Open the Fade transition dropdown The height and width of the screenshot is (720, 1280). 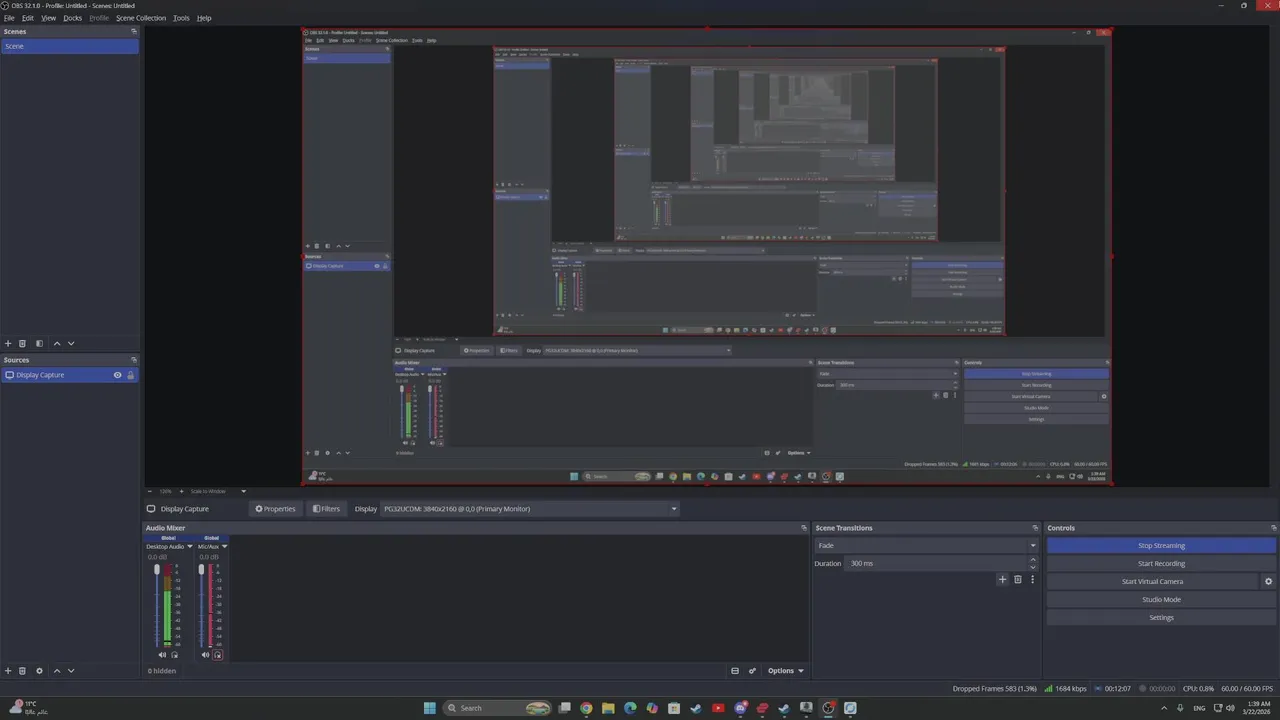click(927, 546)
